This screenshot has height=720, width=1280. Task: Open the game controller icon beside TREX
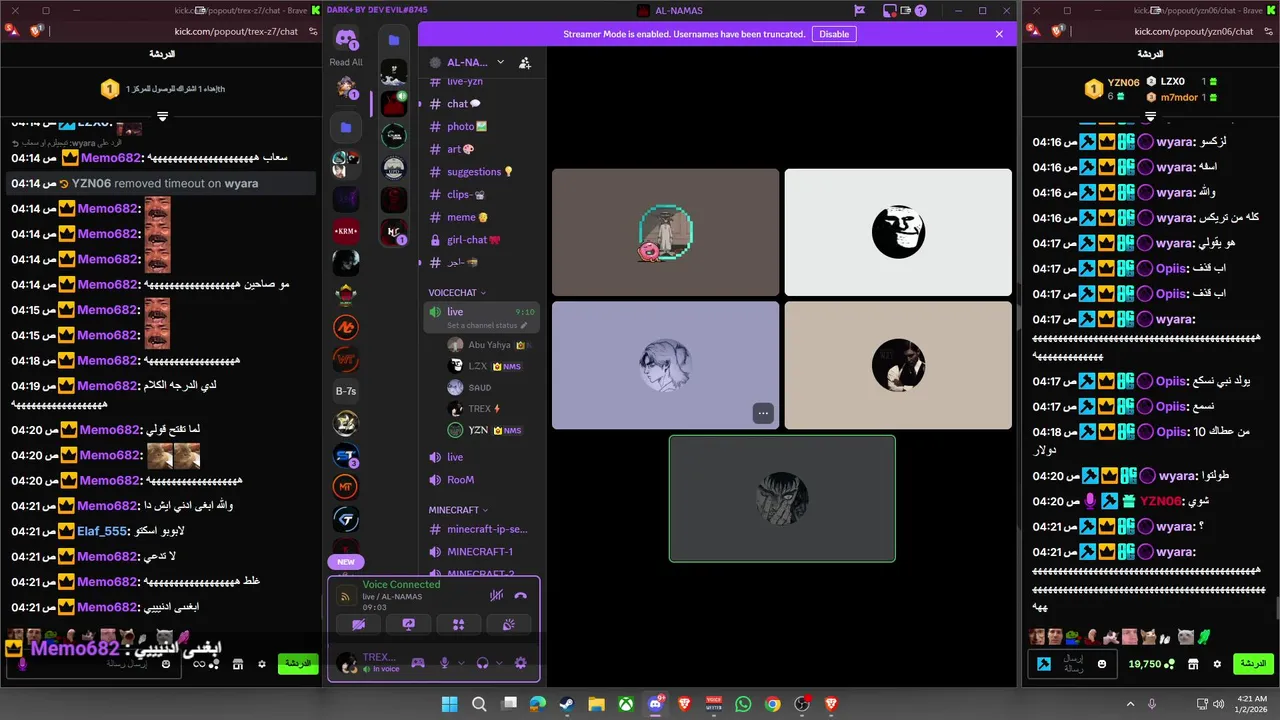[x=418, y=663]
